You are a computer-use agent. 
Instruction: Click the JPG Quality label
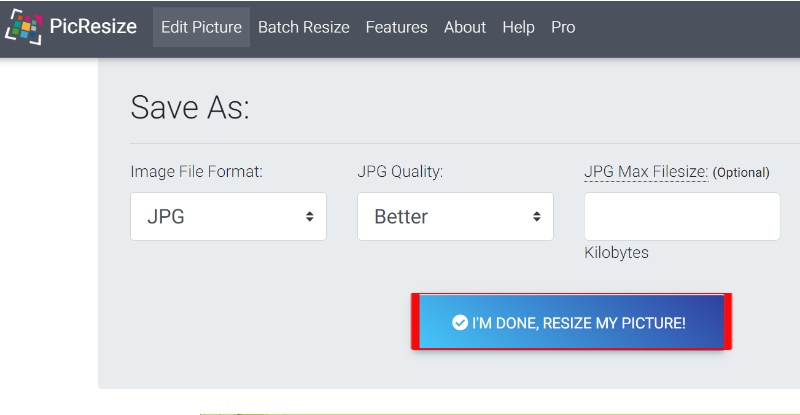(400, 172)
